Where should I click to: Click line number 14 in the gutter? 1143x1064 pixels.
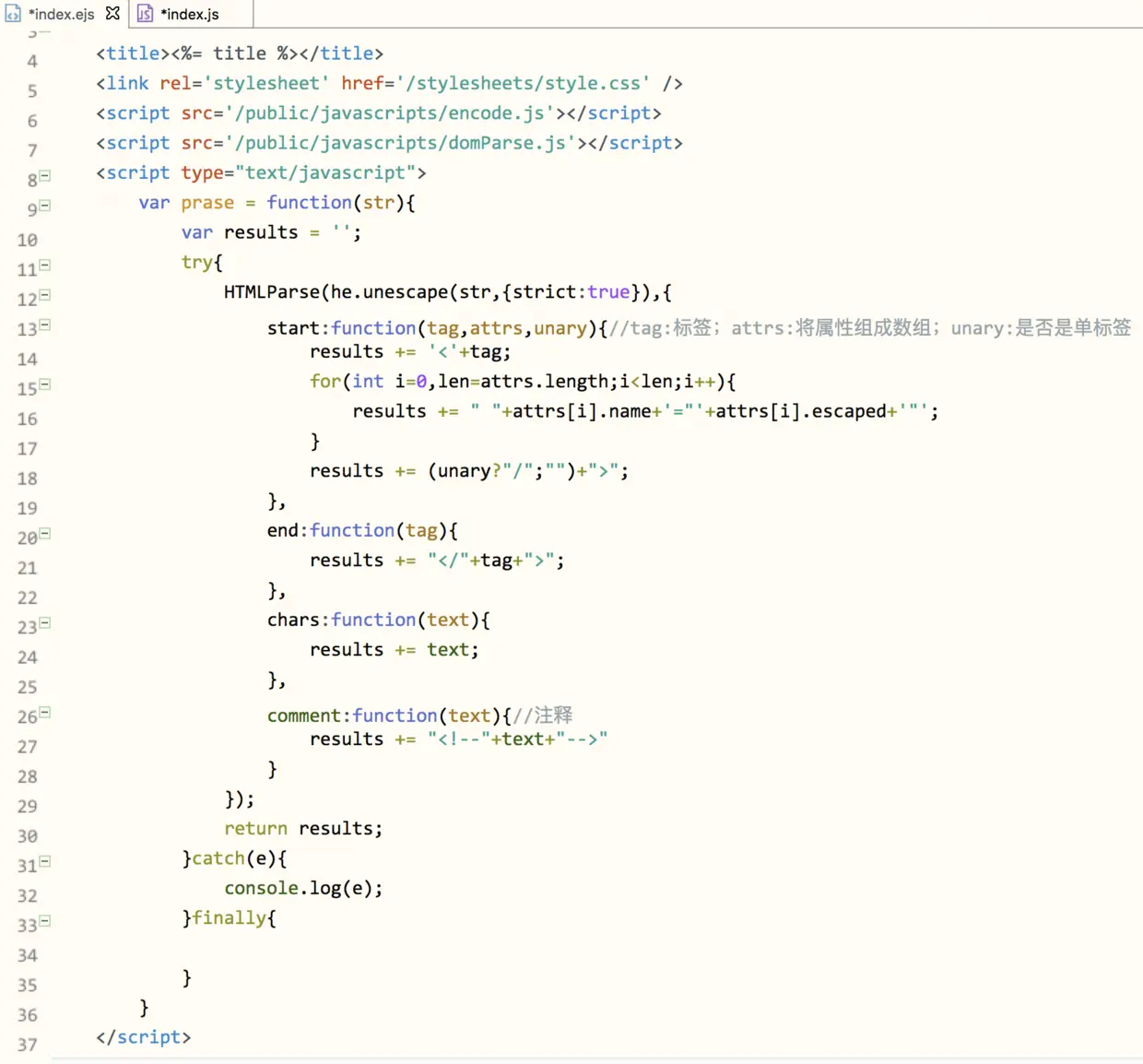click(x=28, y=360)
